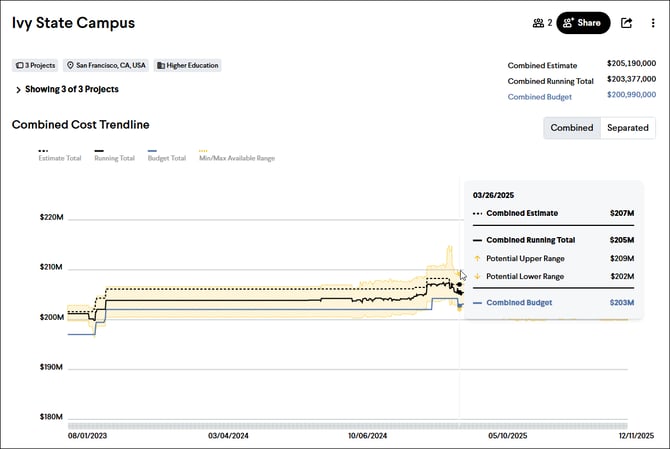Viewport: 670px width, 449px height.
Task: Open the collaborators count icon
Action: pyautogui.click(x=543, y=22)
